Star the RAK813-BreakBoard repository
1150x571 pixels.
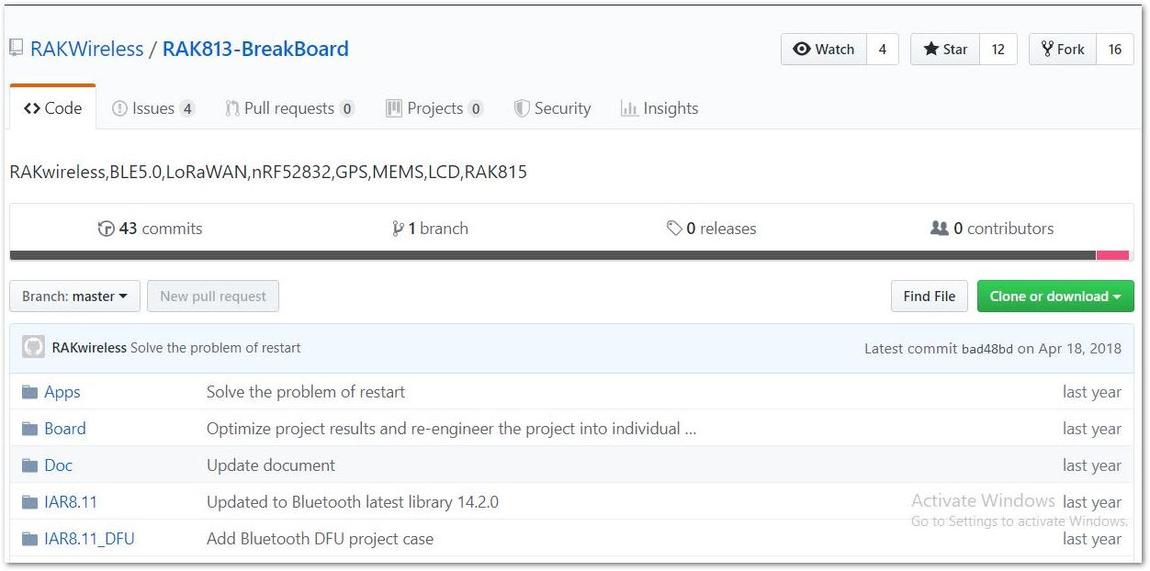tap(945, 49)
